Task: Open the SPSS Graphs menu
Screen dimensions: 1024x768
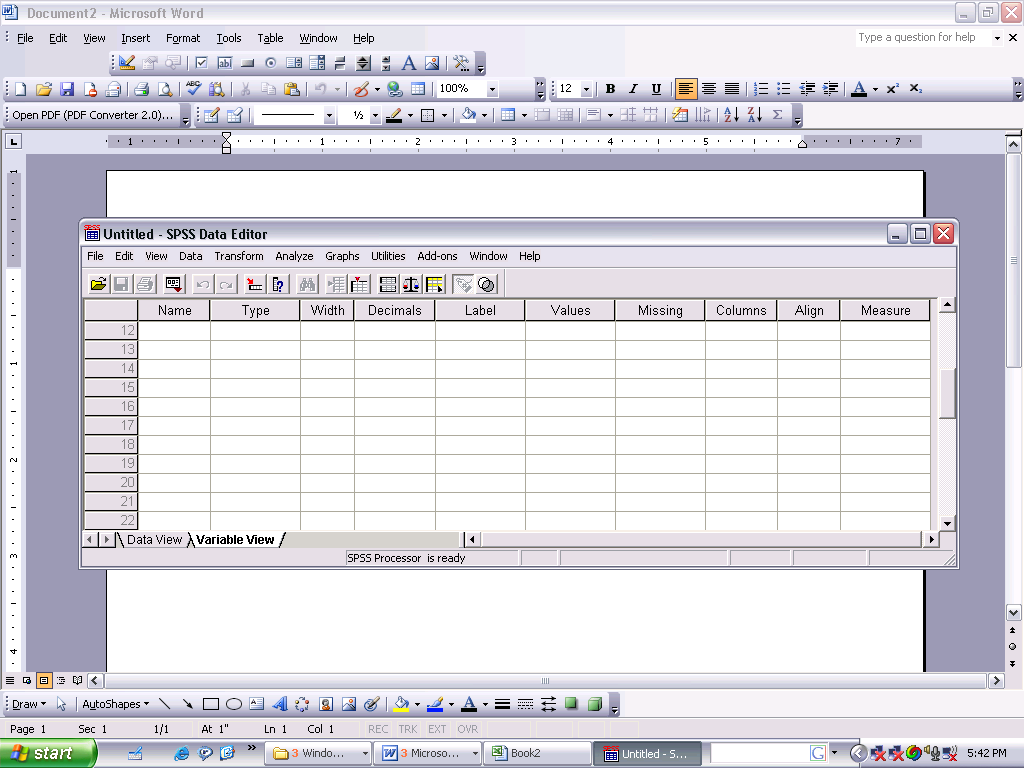Action: click(342, 256)
